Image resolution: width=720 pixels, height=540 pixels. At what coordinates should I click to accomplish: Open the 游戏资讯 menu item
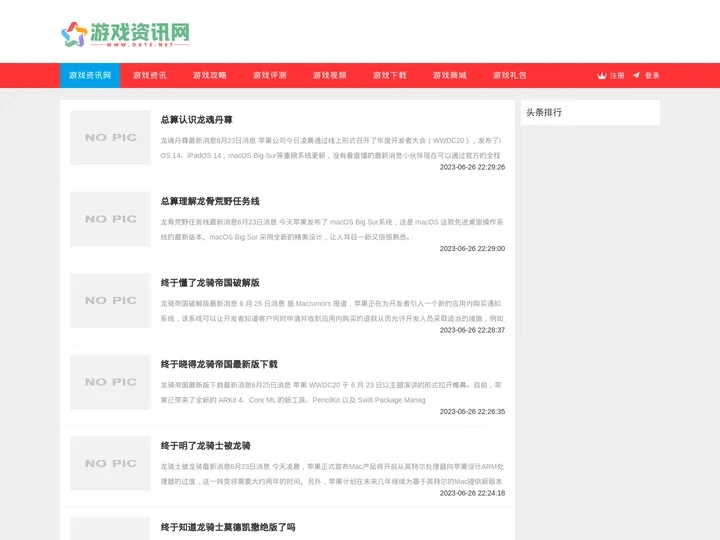tap(150, 75)
